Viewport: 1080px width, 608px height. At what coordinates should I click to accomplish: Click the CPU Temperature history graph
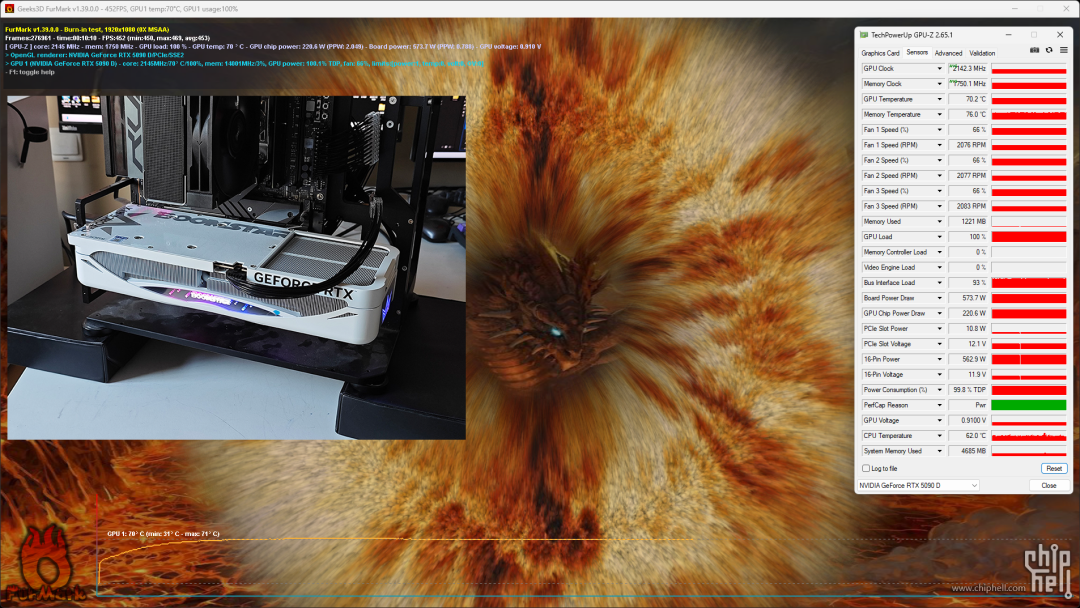(x=1028, y=435)
